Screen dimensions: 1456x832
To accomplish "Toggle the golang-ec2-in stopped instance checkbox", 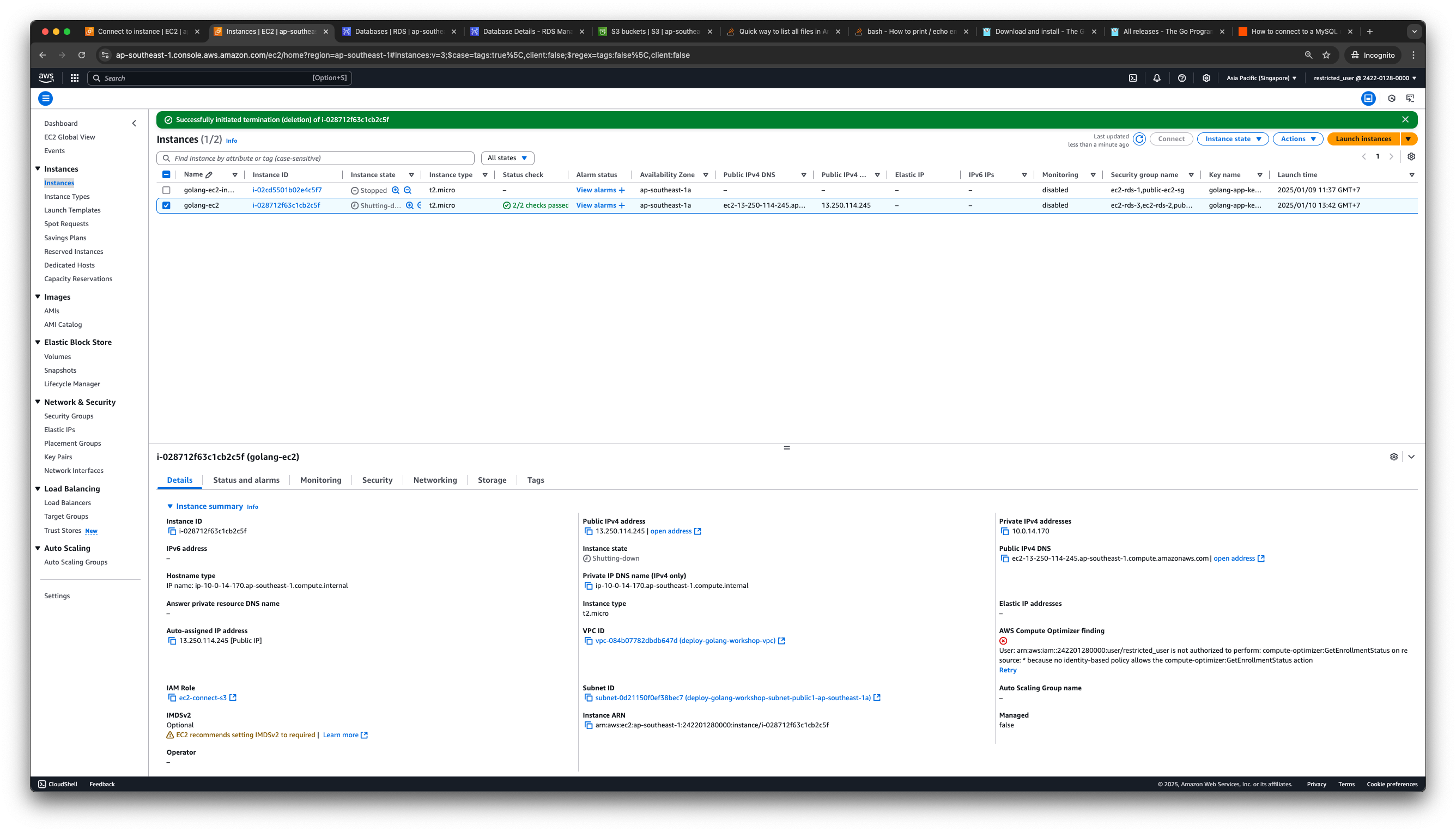I will coord(166,190).
